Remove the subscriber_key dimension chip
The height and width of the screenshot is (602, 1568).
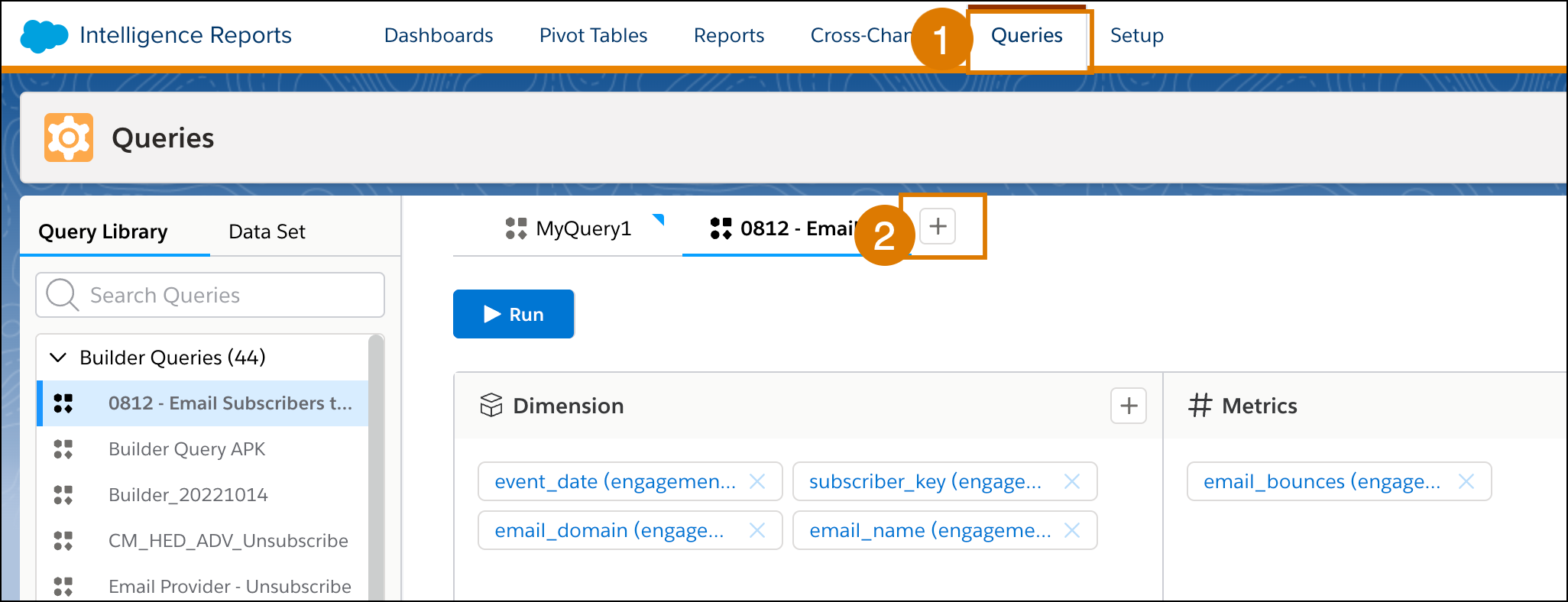(1072, 481)
